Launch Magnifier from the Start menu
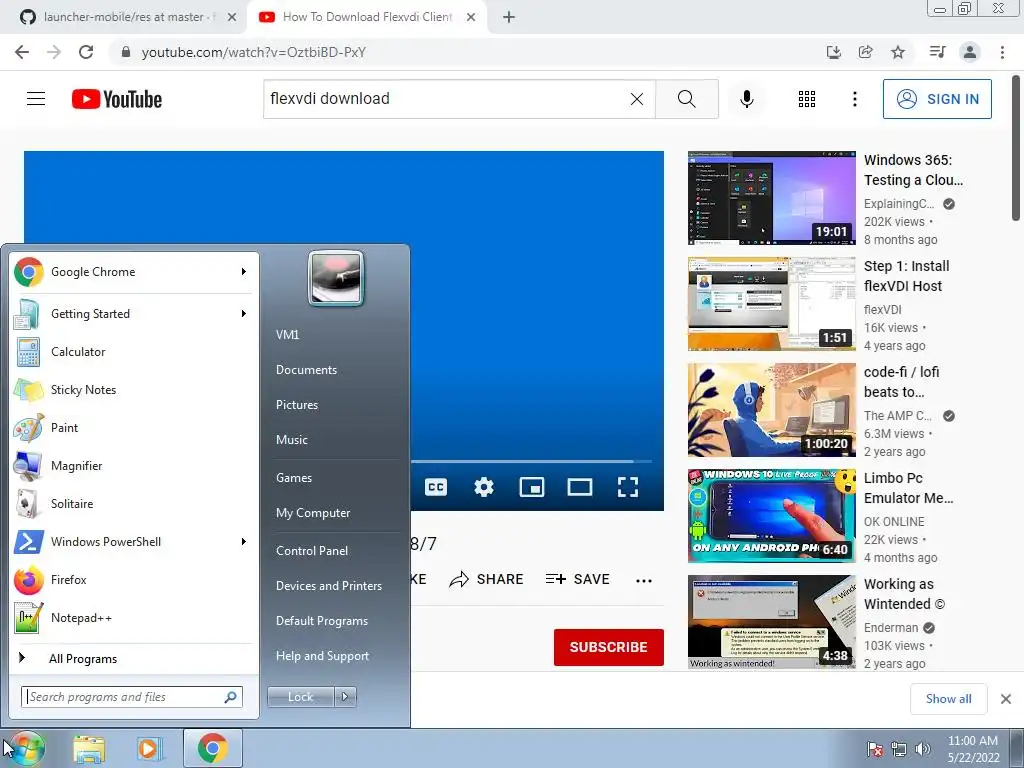 (x=133, y=466)
